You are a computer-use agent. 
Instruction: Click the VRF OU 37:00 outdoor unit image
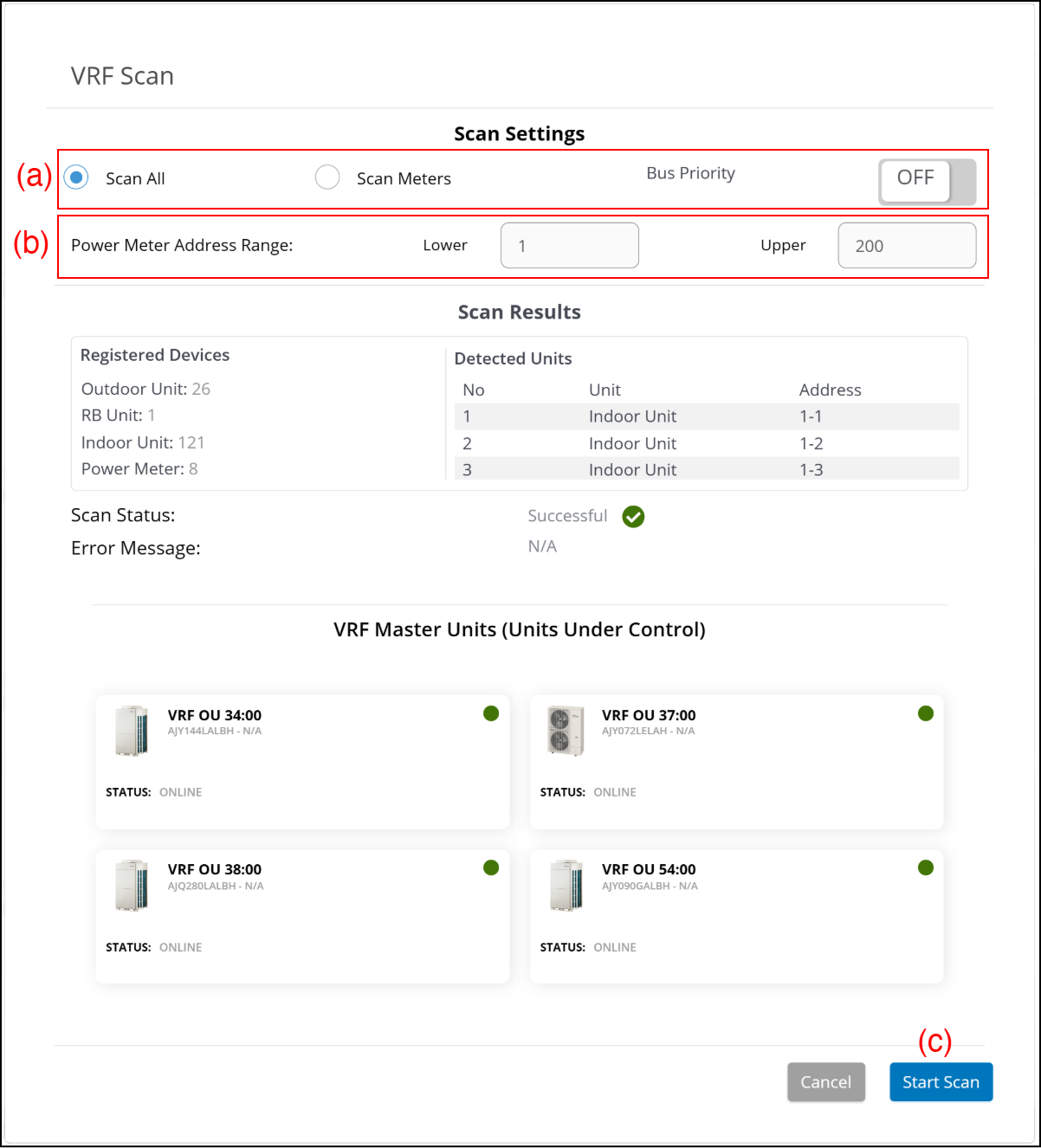click(566, 731)
